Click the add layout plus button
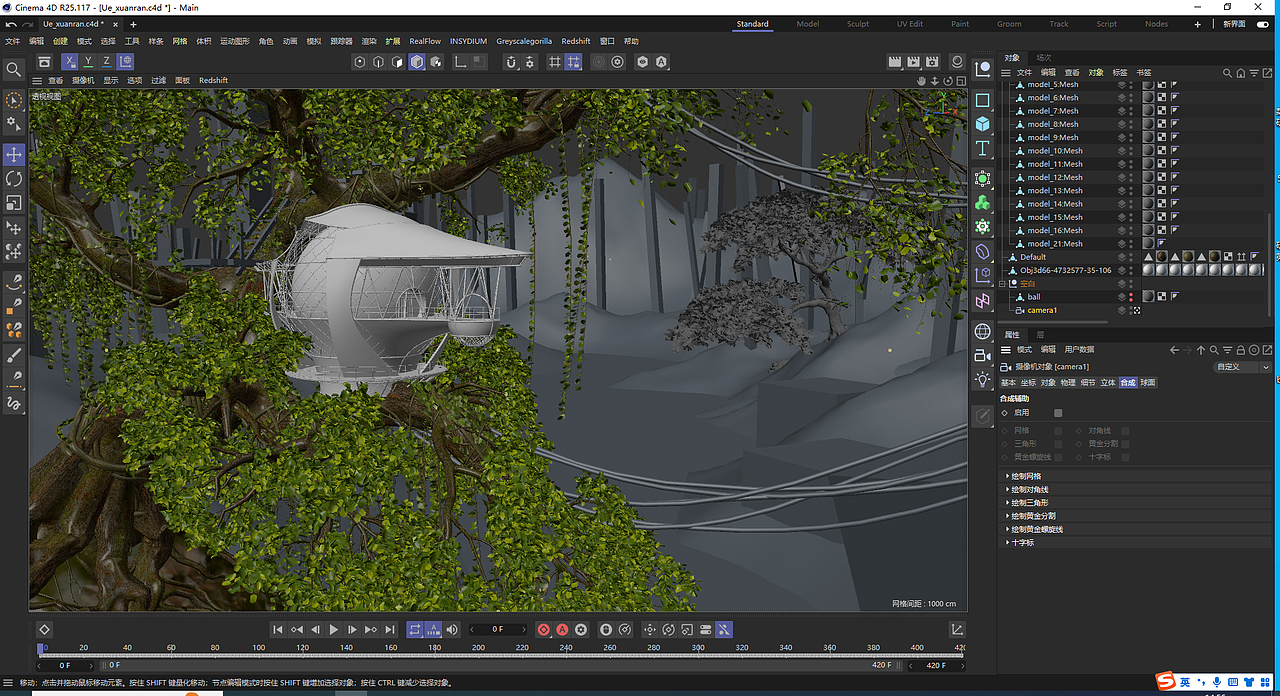1280x696 pixels. [1198, 24]
